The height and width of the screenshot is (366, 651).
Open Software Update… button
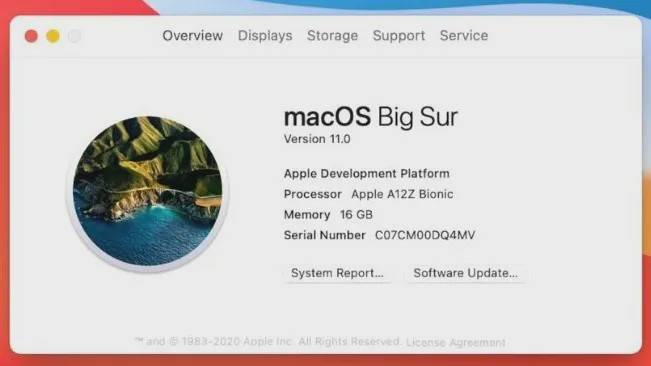click(465, 273)
